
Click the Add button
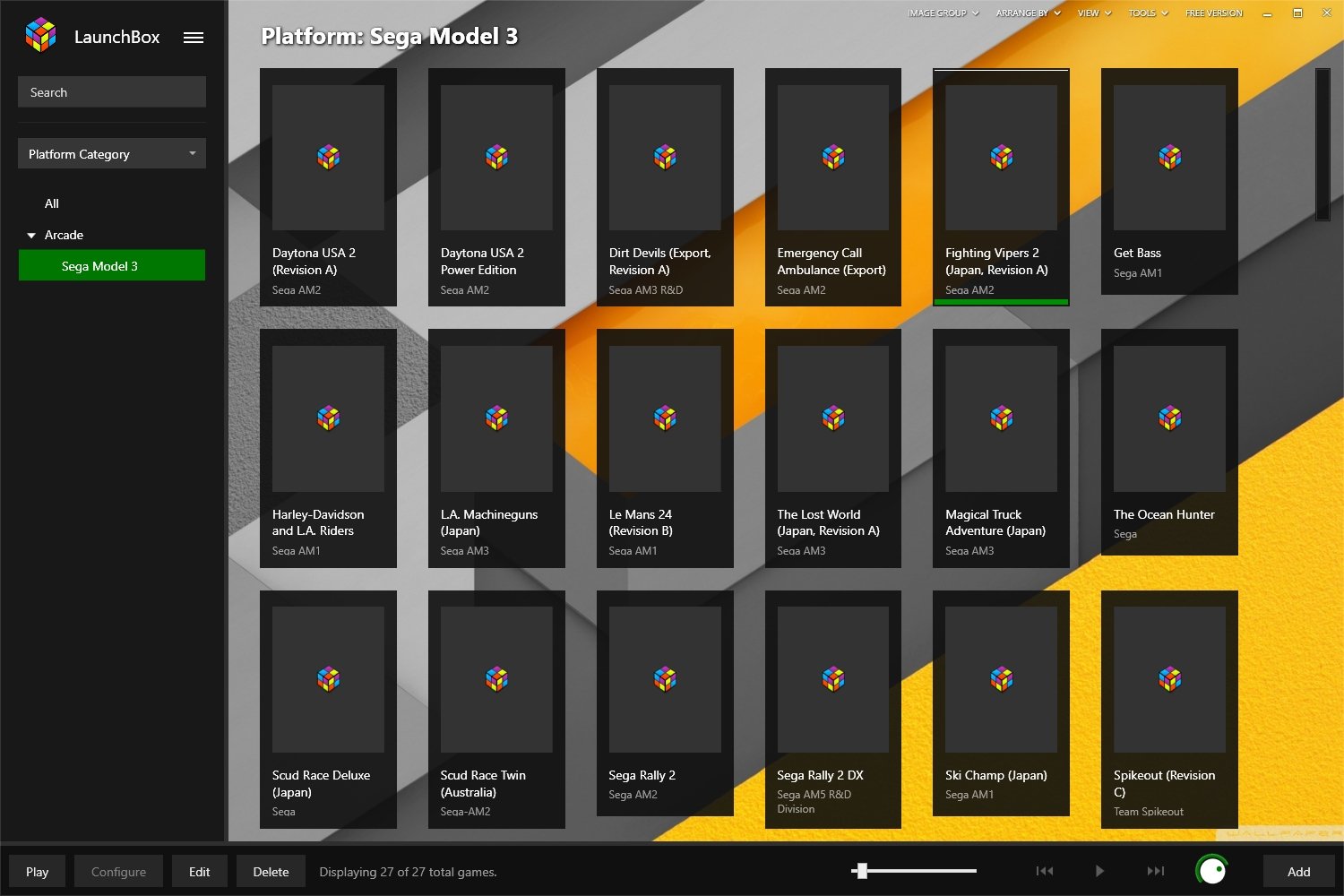coord(1298,871)
